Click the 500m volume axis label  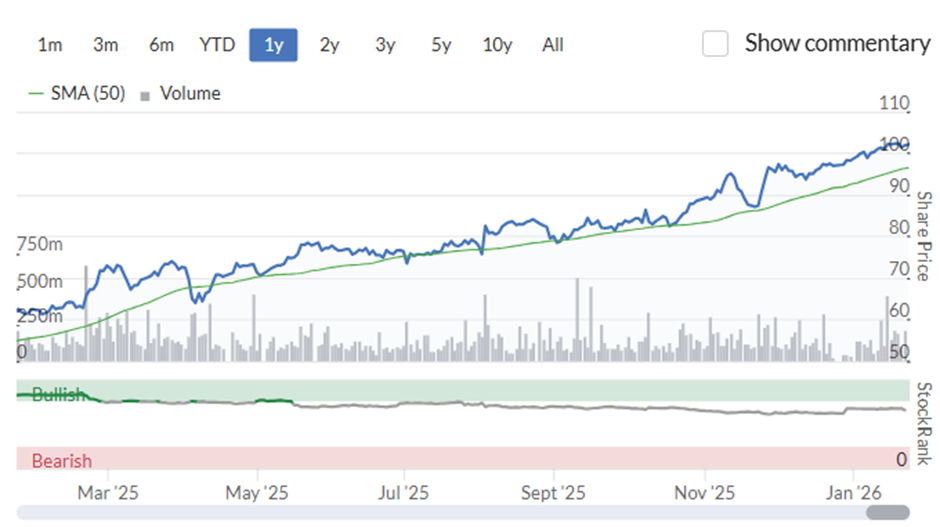click(40, 281)
